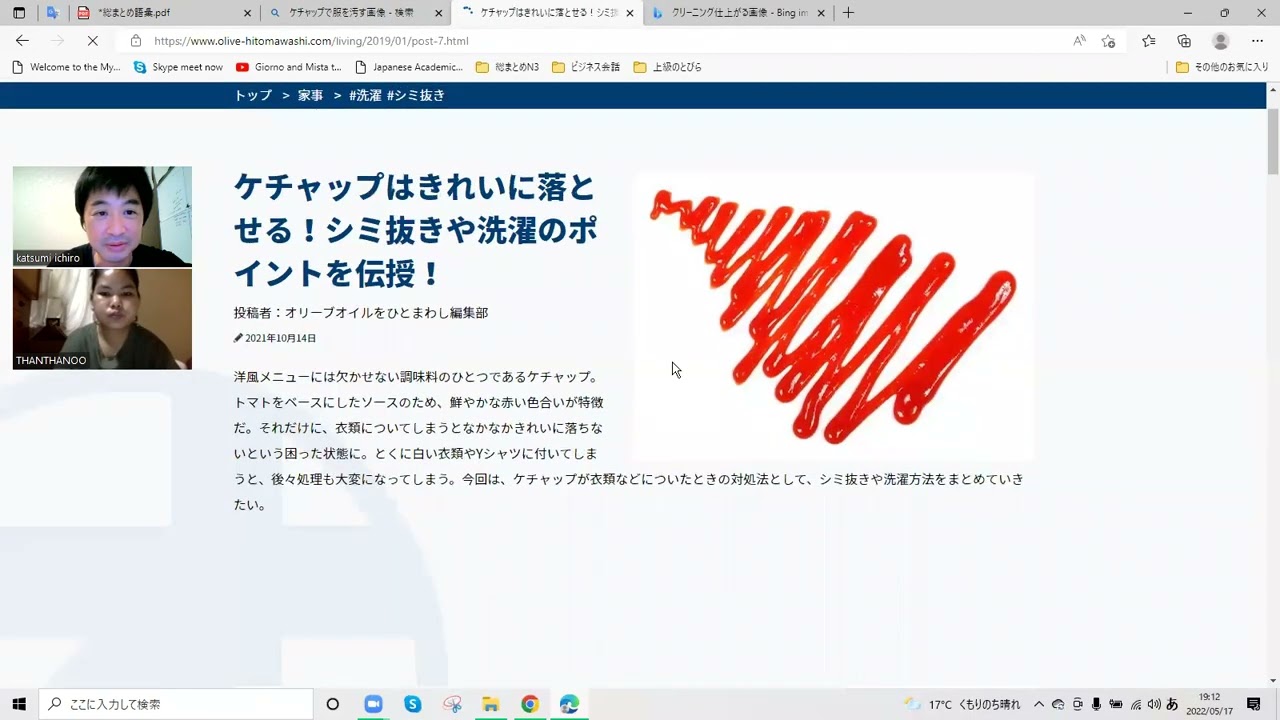Open Task View circle icon on taskbar

click(333, 704)
